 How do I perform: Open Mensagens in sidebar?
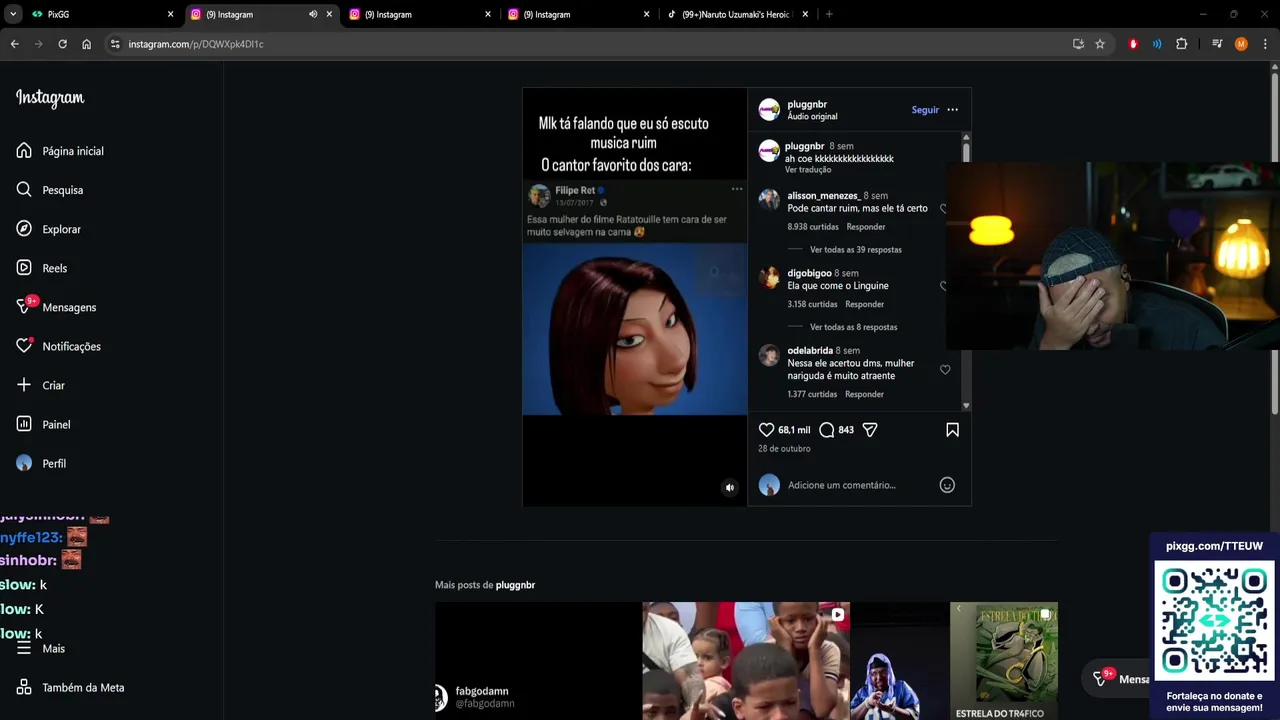[56, 307]
